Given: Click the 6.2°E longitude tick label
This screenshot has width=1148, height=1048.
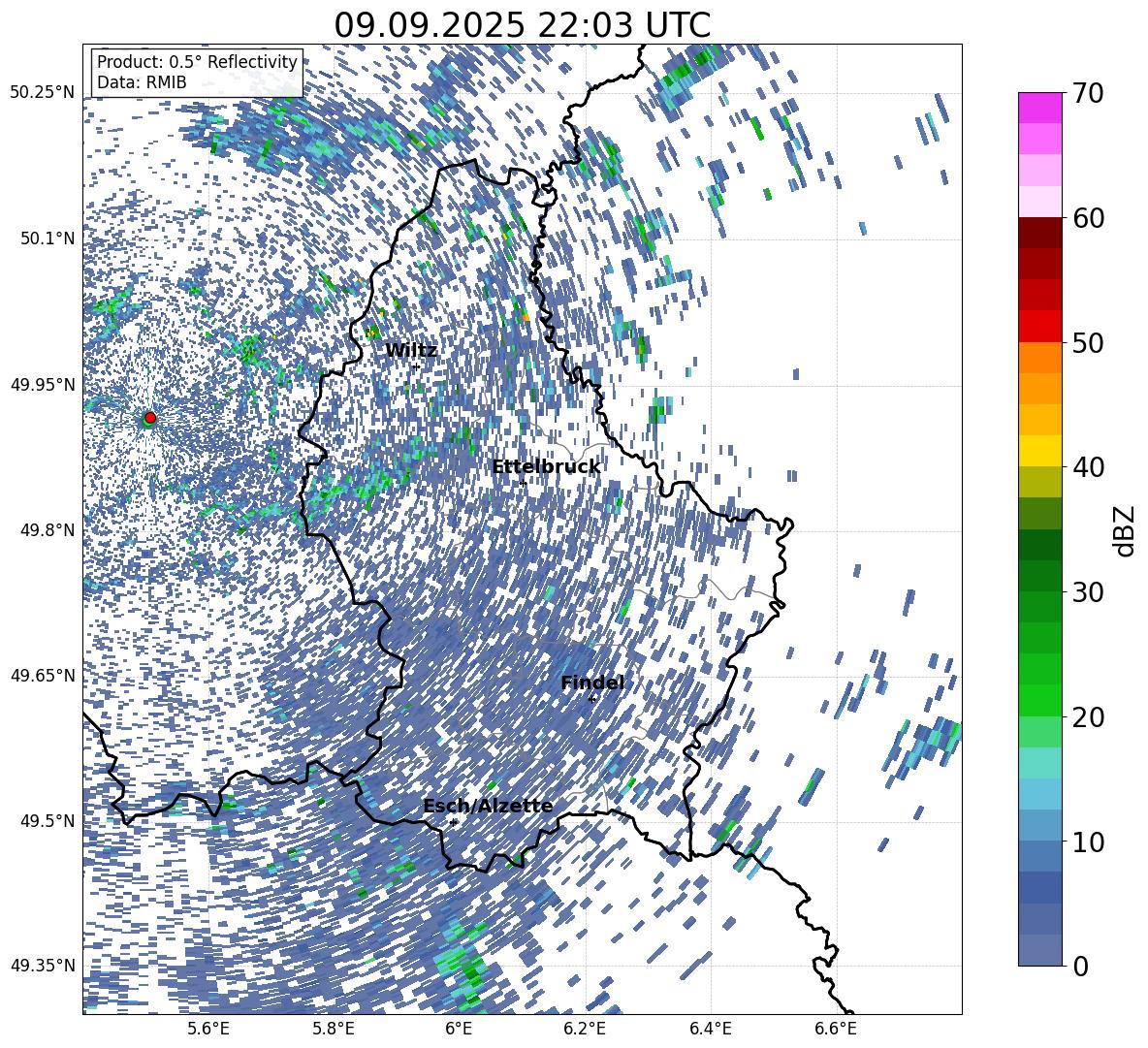Looking at the screenshot, I should pos(585,1030).
